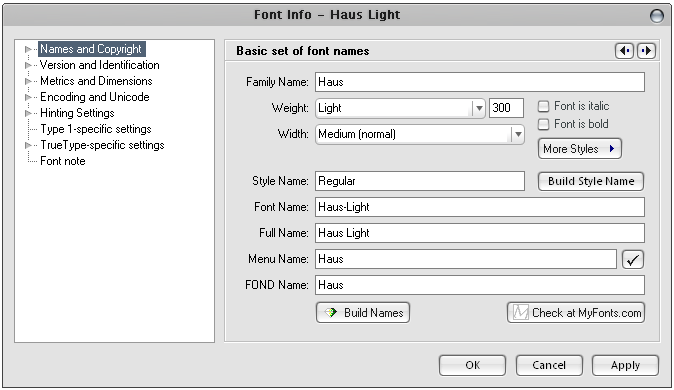Screen dimensions: 674x390
Task: Click the Menu Name checkmark icon button
Action: 633,259
